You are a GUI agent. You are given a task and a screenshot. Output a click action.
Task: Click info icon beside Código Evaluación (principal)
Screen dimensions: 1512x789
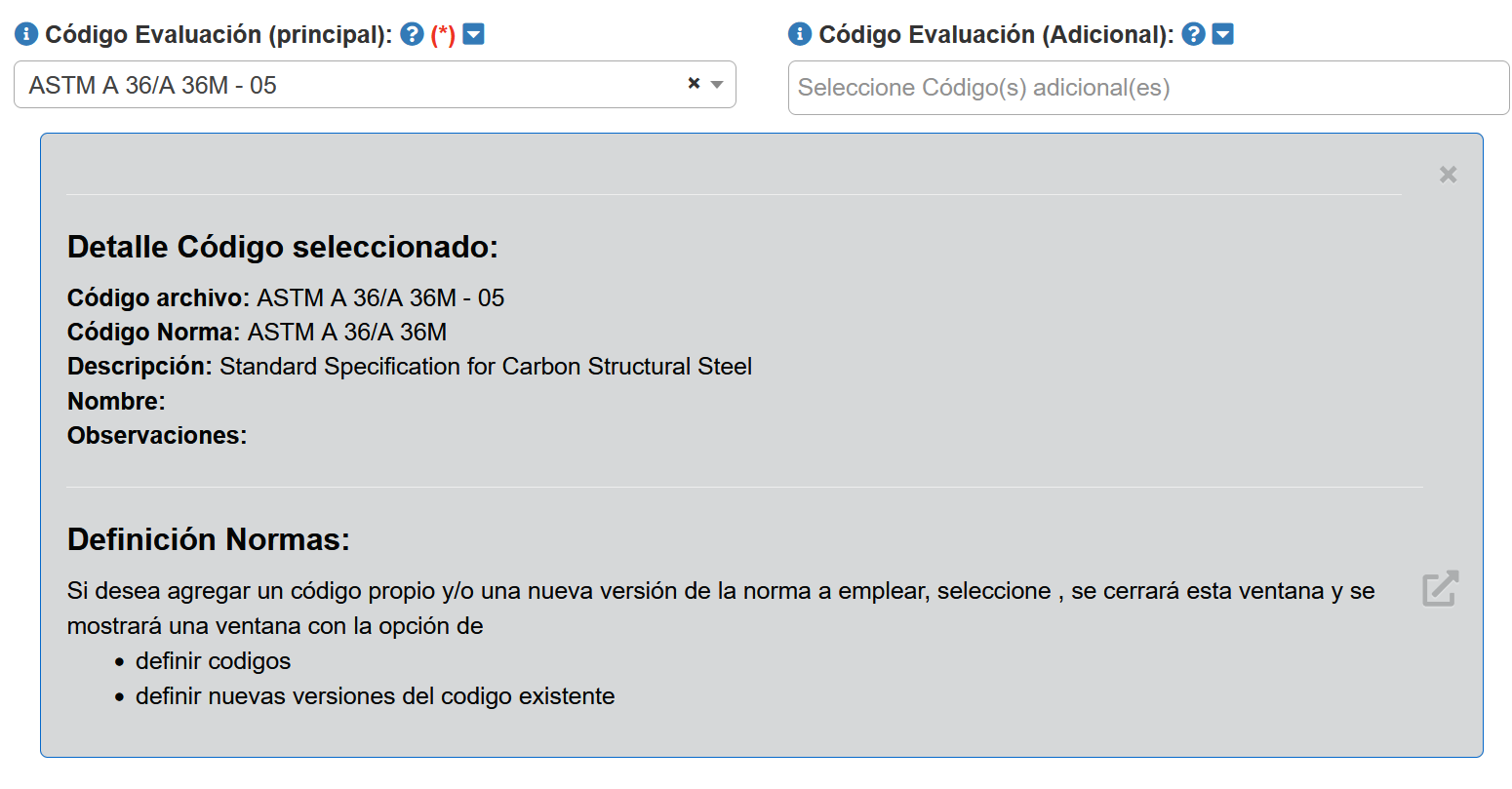(x=26, y=34)
